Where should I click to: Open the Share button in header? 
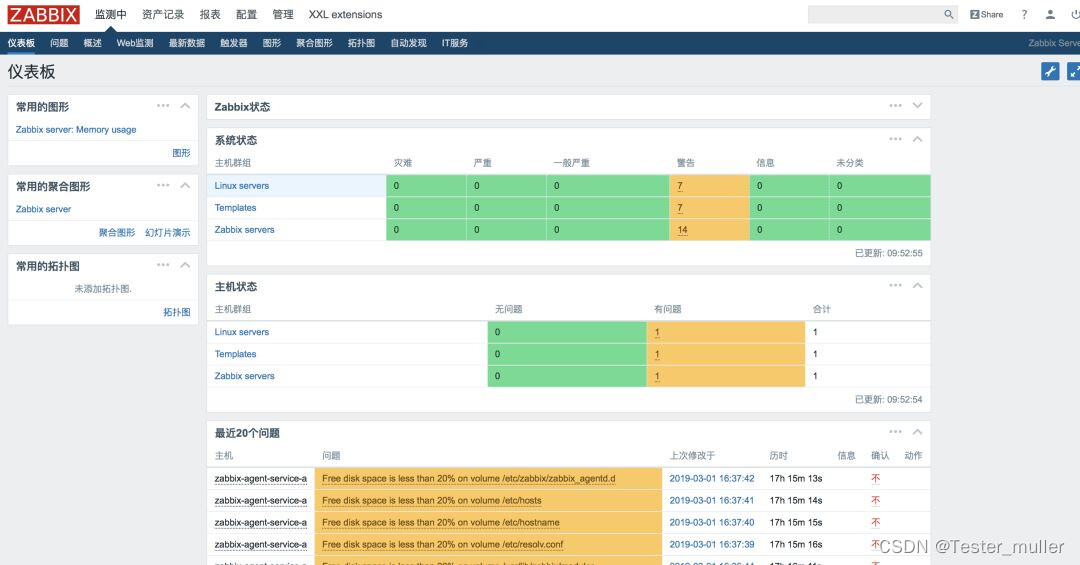(x=986, y=14)
